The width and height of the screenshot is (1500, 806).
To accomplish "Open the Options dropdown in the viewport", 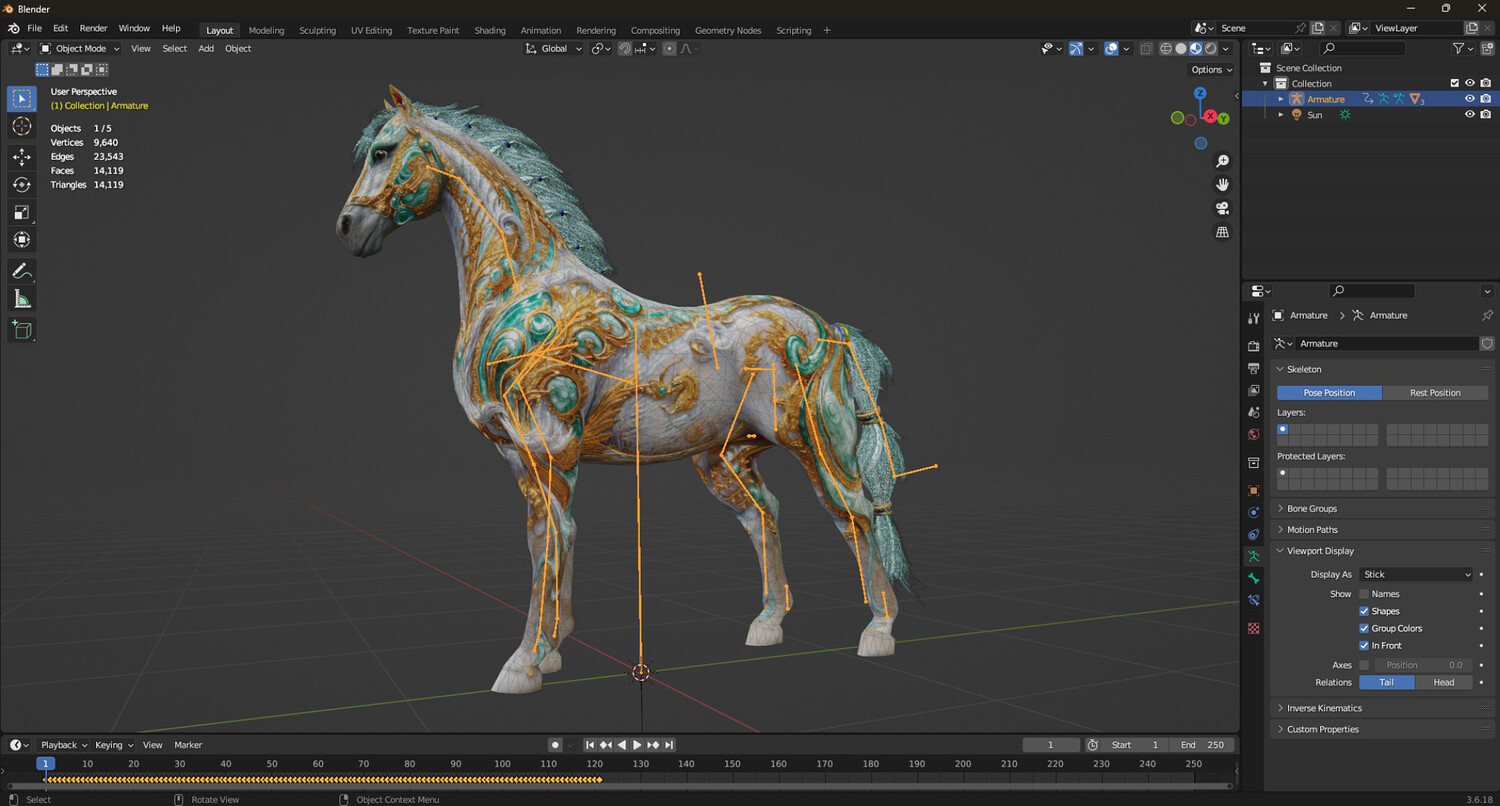I will 1211,70.
